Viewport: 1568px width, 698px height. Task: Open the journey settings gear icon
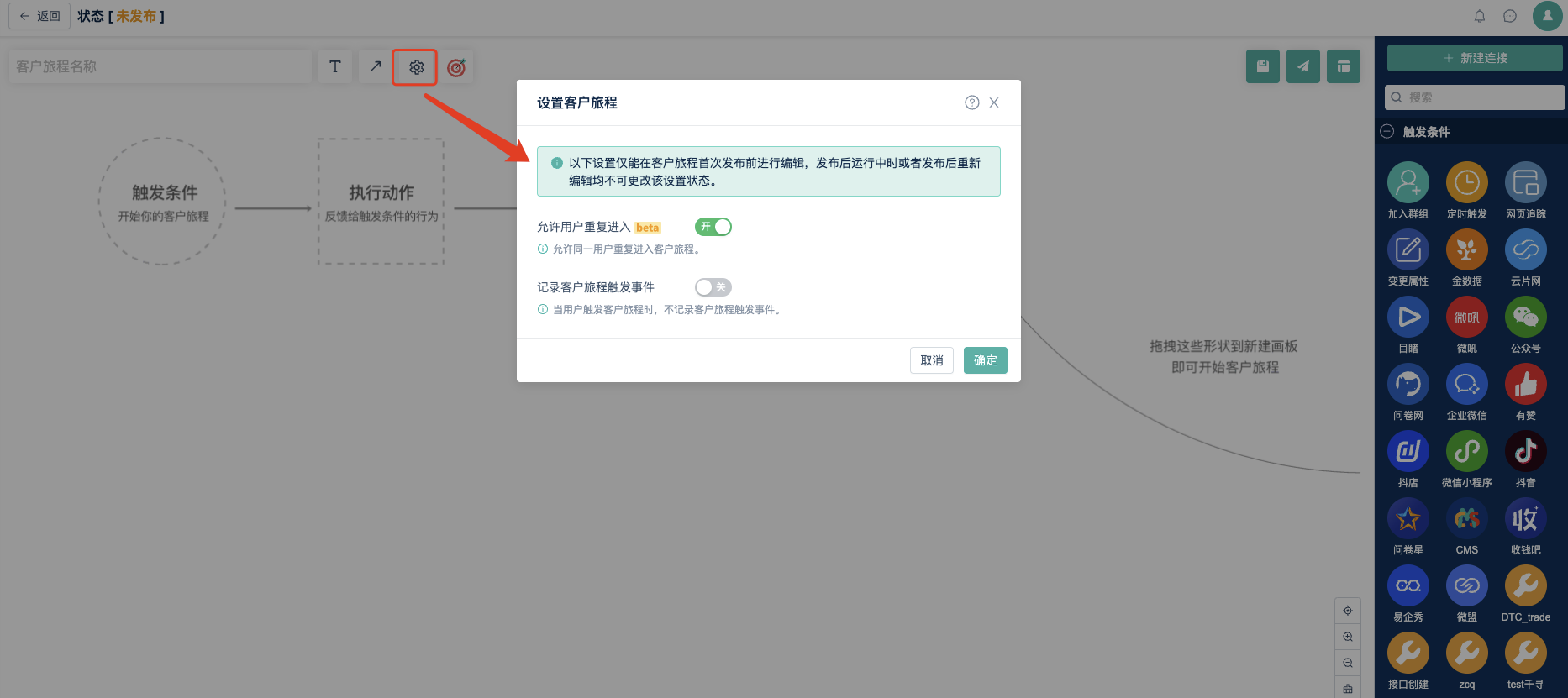click(x=416, y=67)
